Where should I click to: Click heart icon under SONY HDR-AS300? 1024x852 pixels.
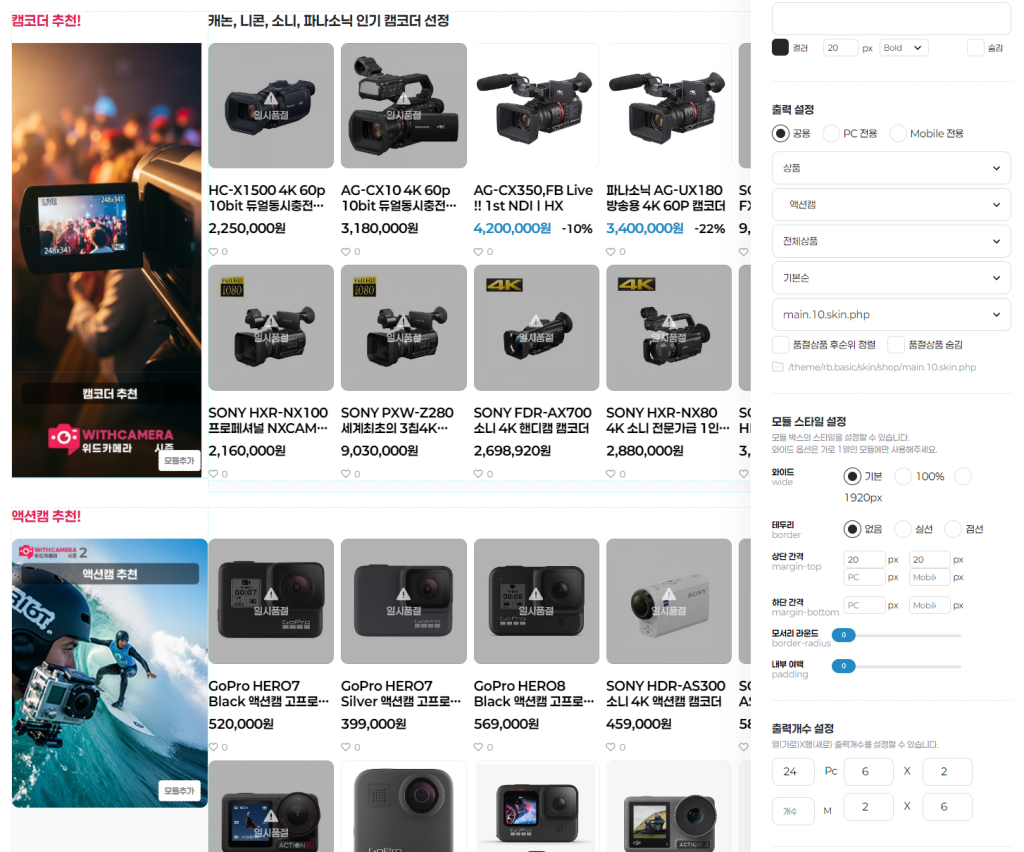(611, 747)
